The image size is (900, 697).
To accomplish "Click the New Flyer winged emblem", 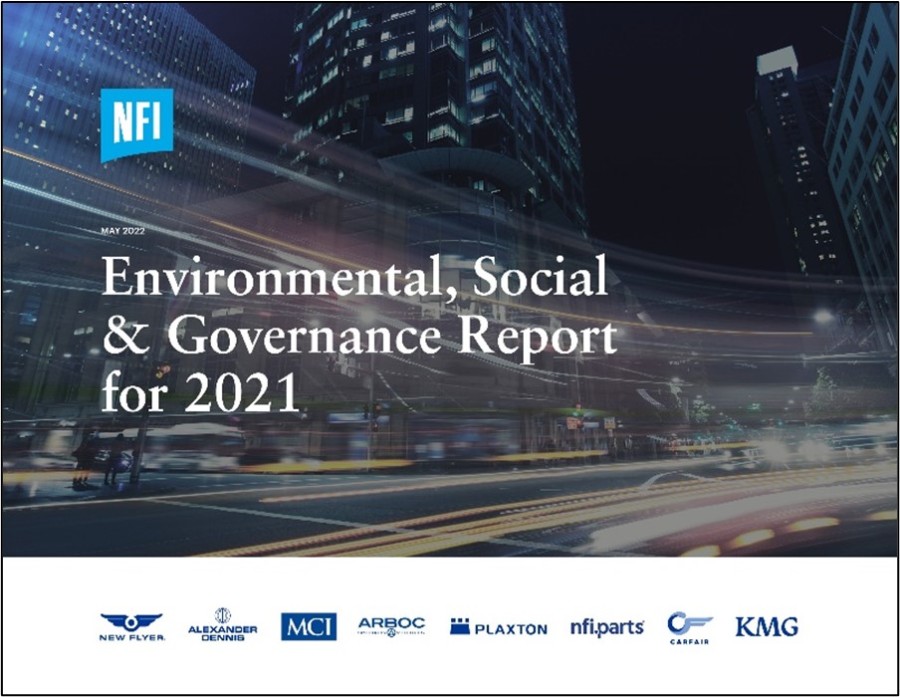I will pyautogui.click(x=131, y=621).
